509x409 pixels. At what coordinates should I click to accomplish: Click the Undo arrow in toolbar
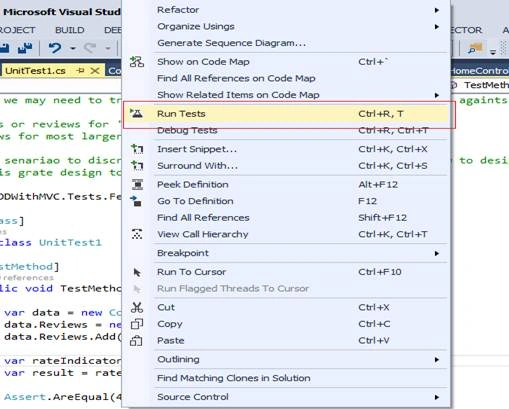pyautogui.click(x=55, y=48)
